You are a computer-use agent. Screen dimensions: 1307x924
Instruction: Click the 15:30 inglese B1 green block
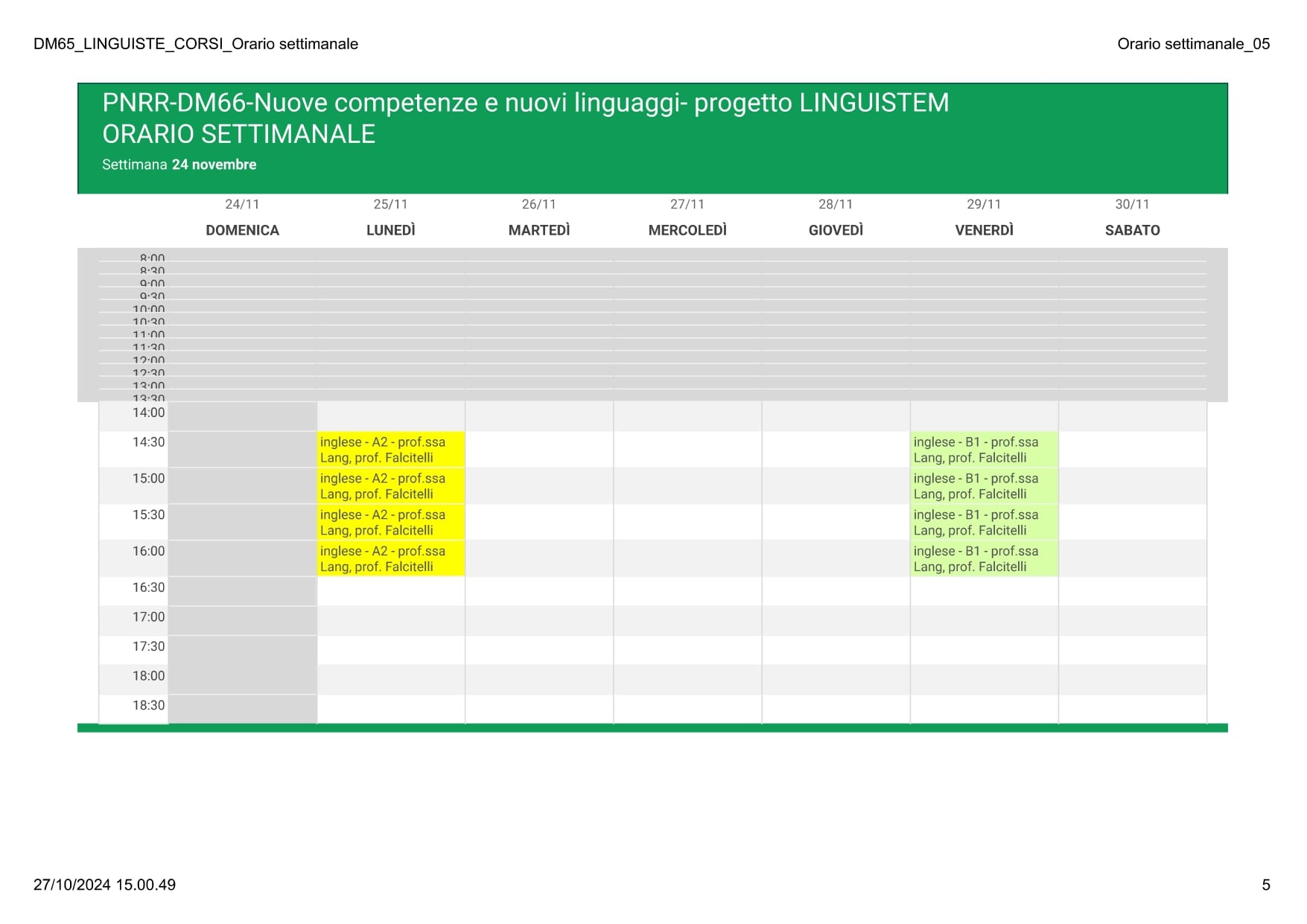[984, 522]
